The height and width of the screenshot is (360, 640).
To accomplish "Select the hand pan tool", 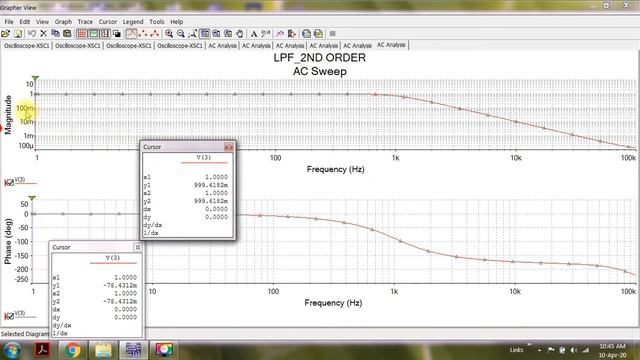I will click(x=240, y=34).
